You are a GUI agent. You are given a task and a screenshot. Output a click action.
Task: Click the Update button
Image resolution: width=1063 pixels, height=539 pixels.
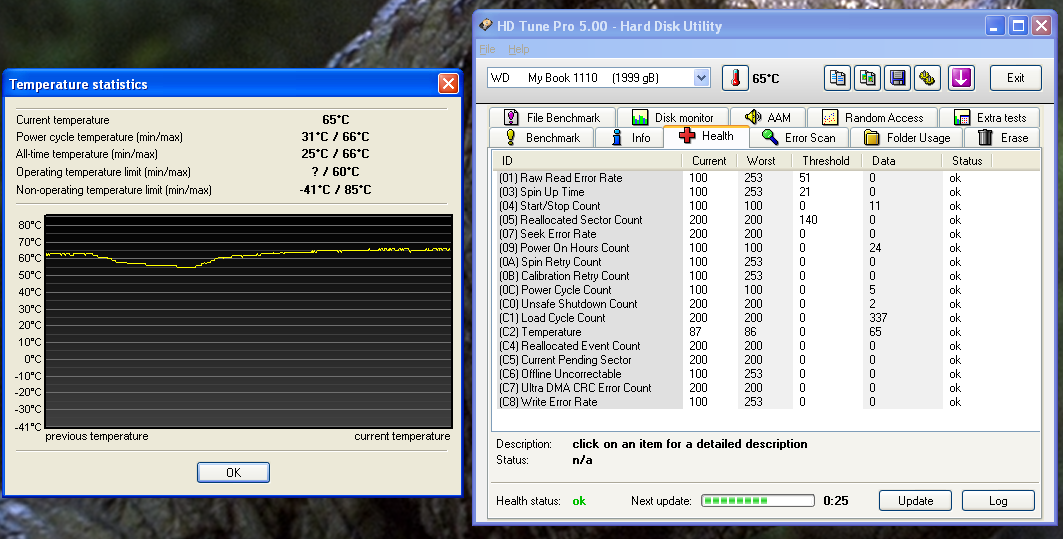coord(915,500)
